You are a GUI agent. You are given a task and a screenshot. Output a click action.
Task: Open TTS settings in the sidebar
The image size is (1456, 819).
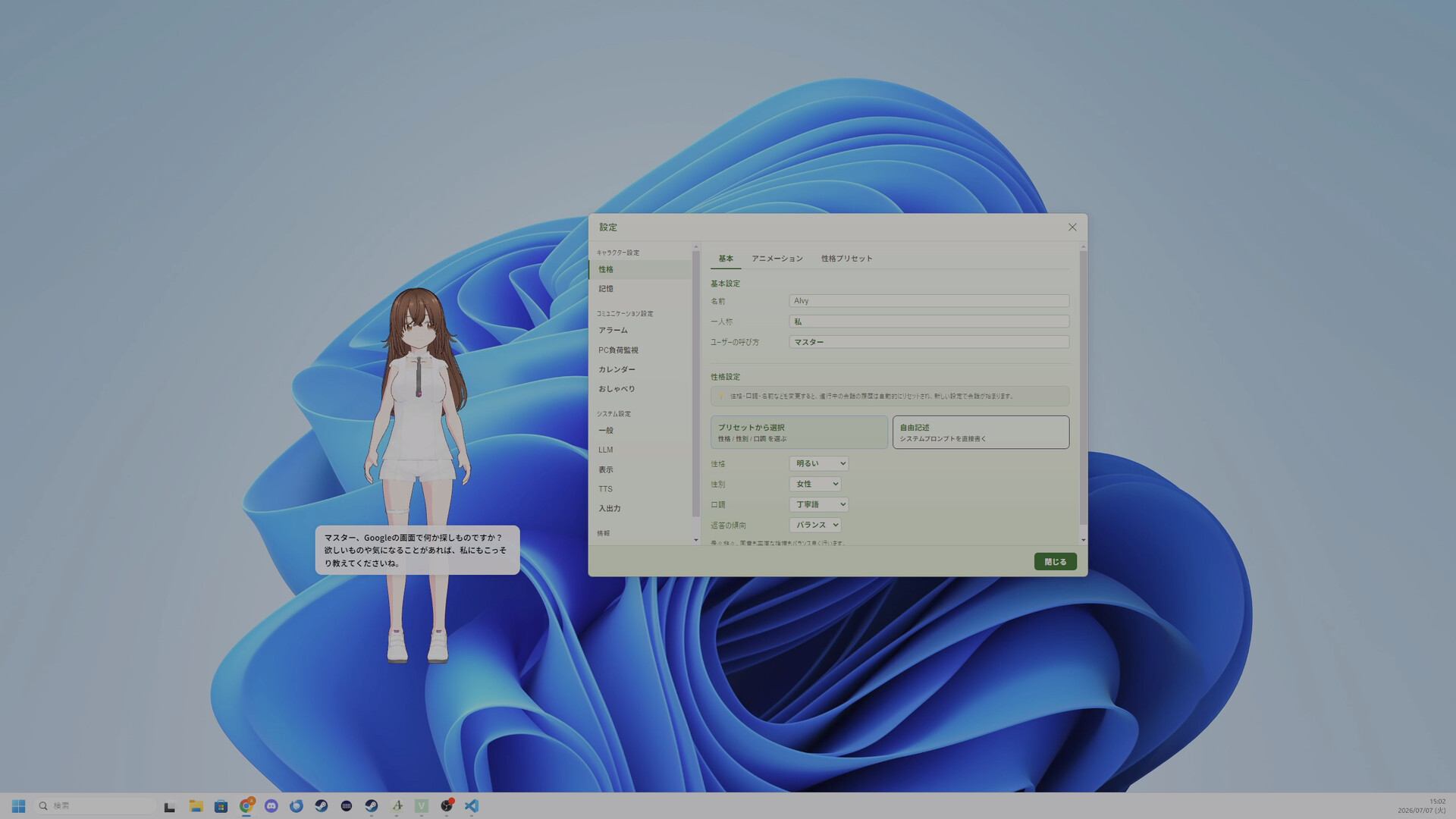(x=640, y=489)
